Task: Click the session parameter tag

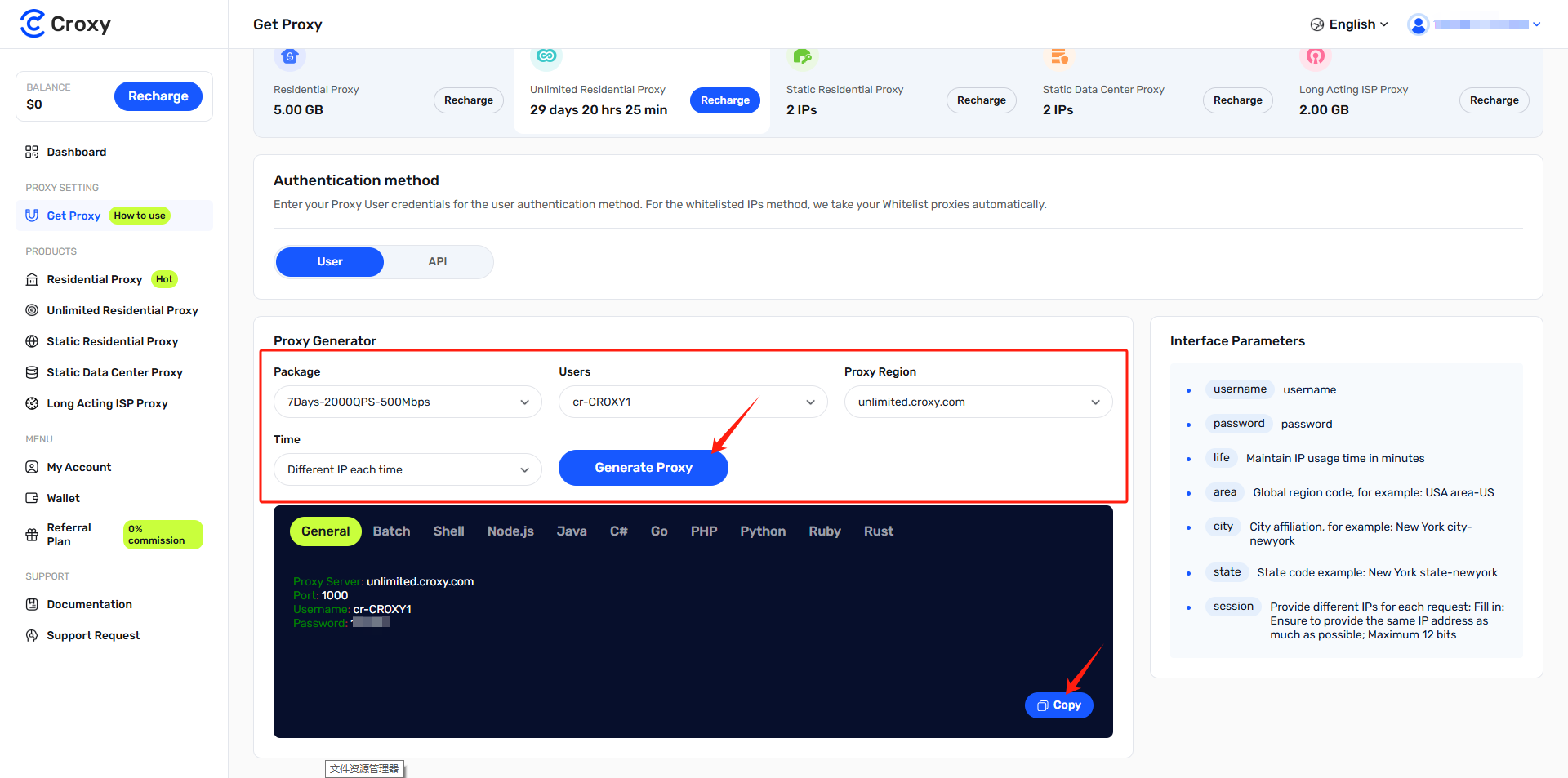Action: point(1233,607)
